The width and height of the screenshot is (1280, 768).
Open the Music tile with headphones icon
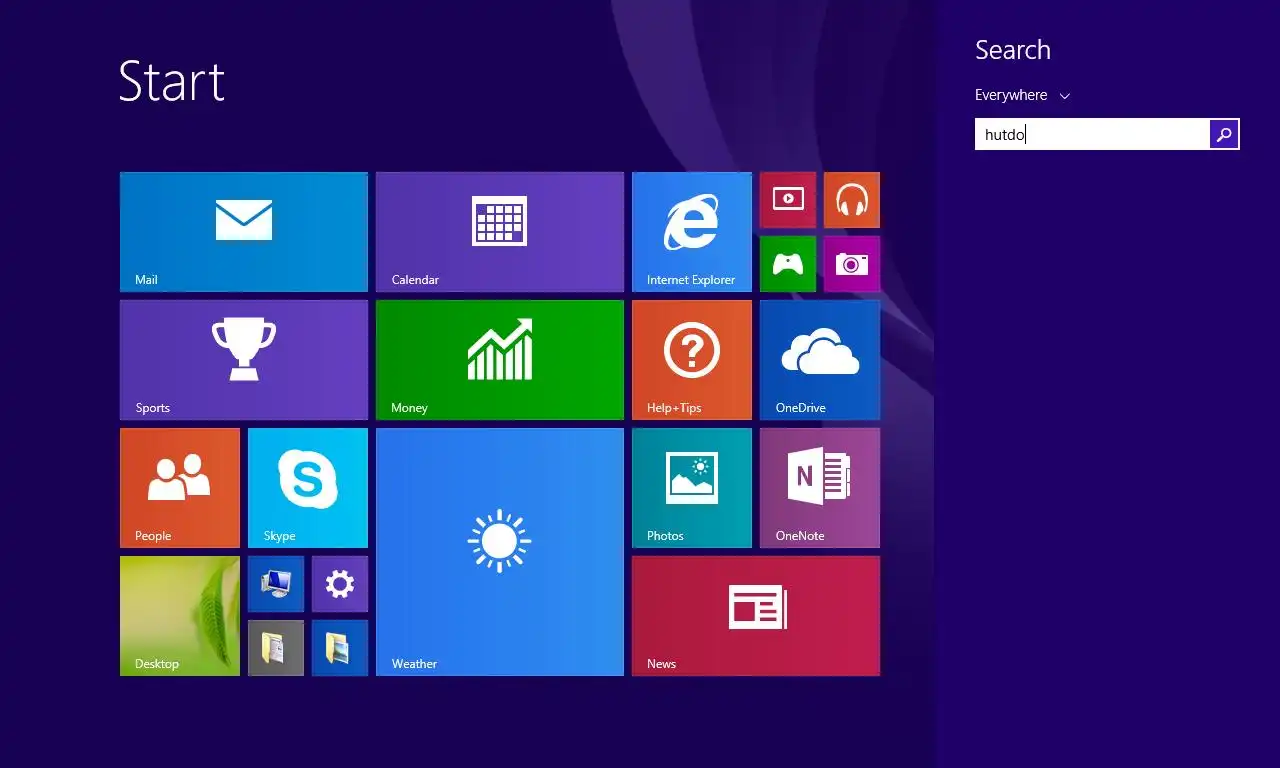click(852, 200)
